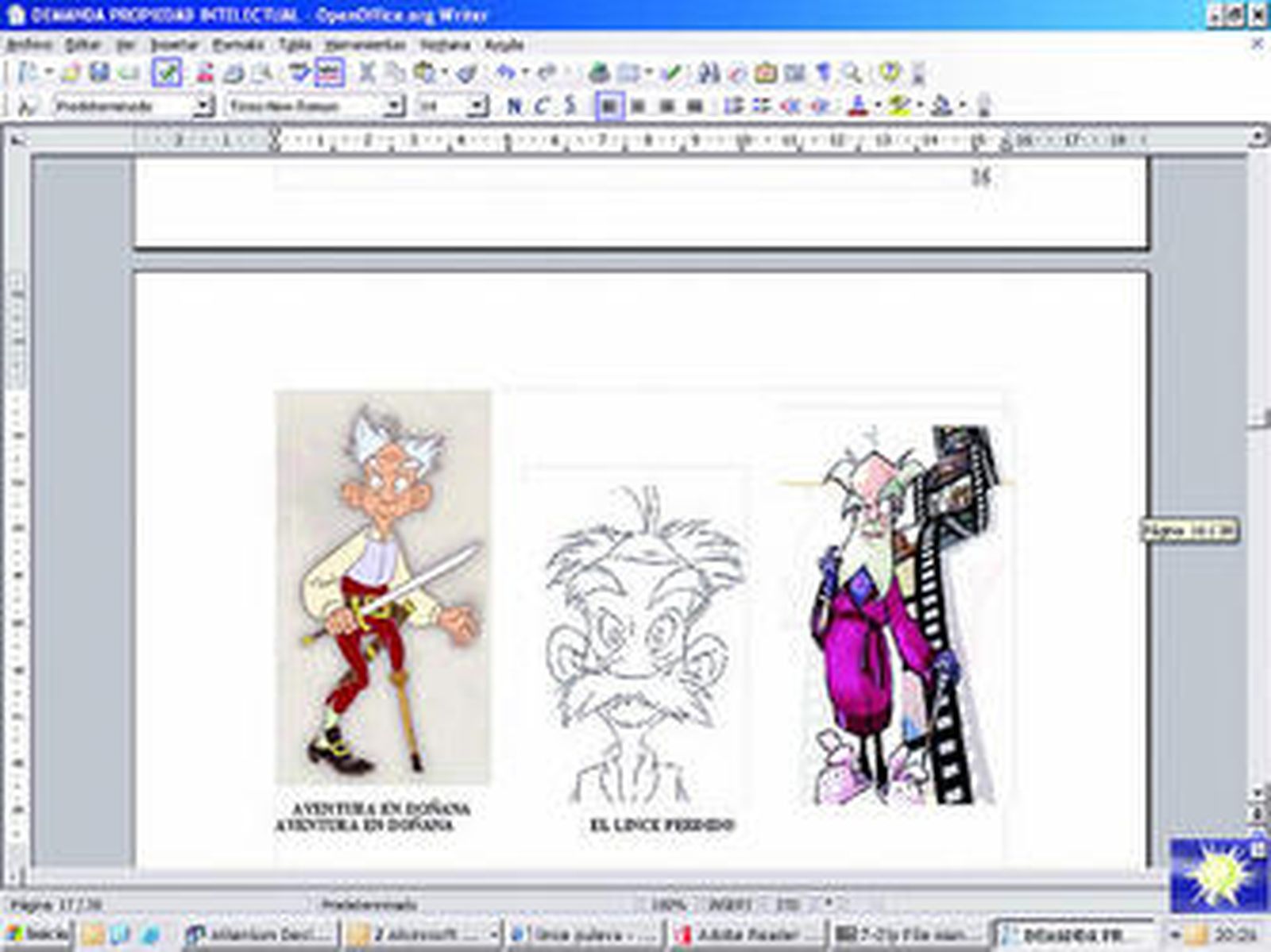Click the Print document icon
This screenshot has width=1271, height=952.
point(233,73)
